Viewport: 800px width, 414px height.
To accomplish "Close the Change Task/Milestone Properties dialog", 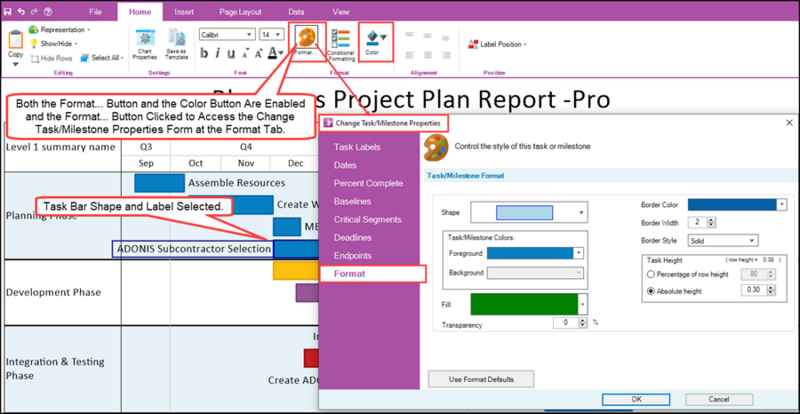I will click(x=789, y=123).
